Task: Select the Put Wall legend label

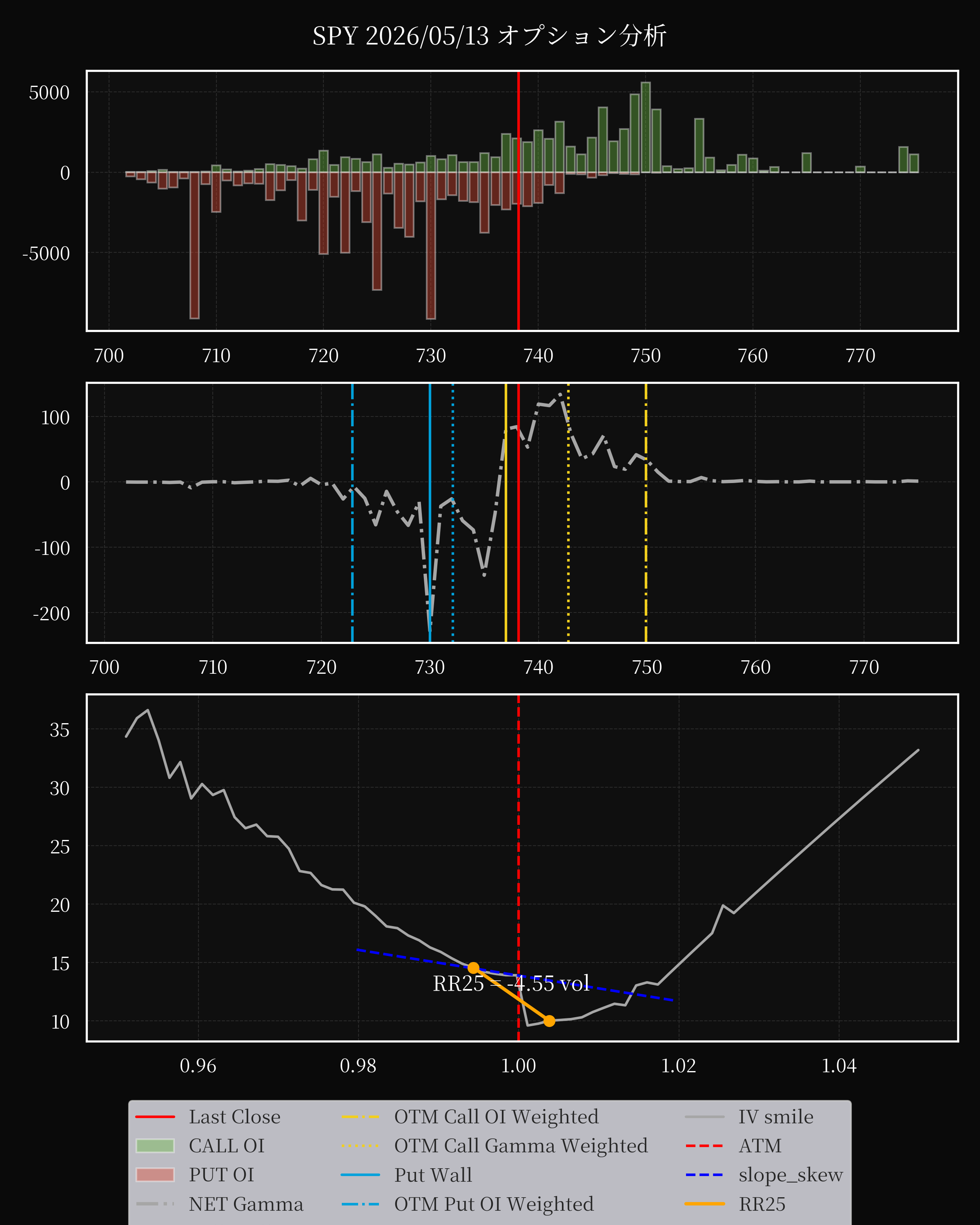Action: coord(434,1174)
